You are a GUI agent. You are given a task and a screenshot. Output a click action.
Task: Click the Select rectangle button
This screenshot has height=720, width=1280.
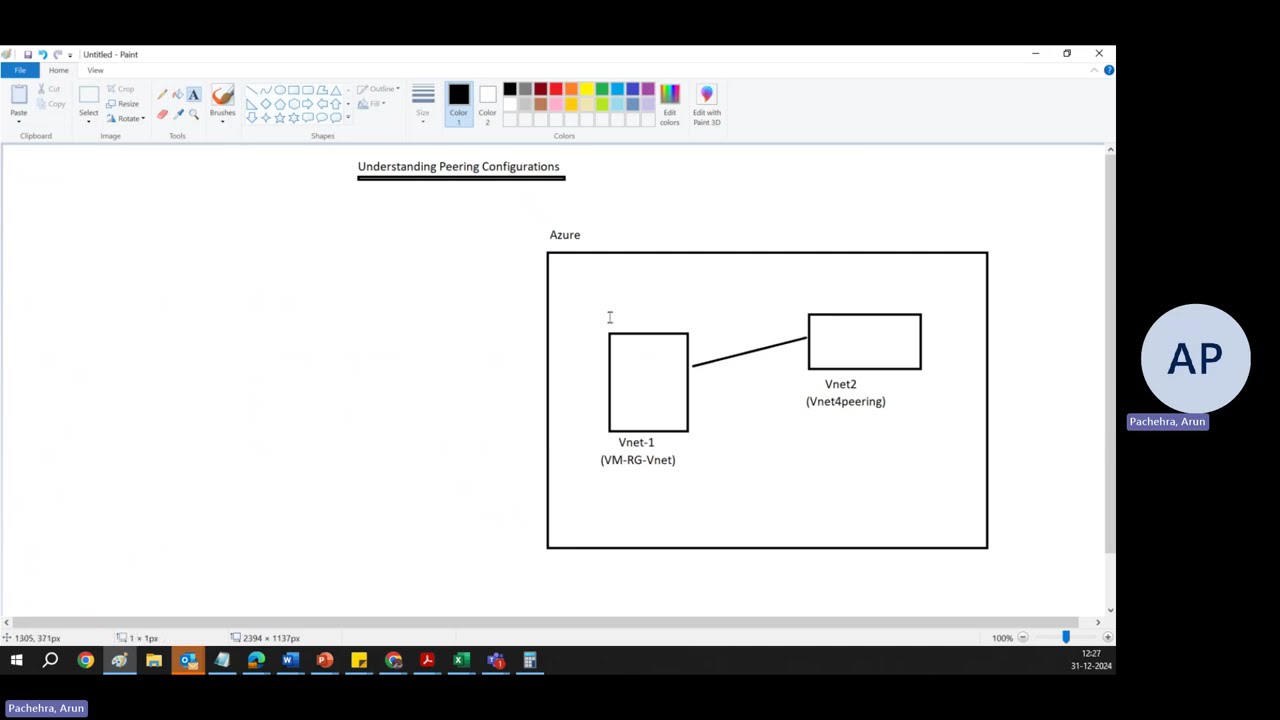(88, 96)
